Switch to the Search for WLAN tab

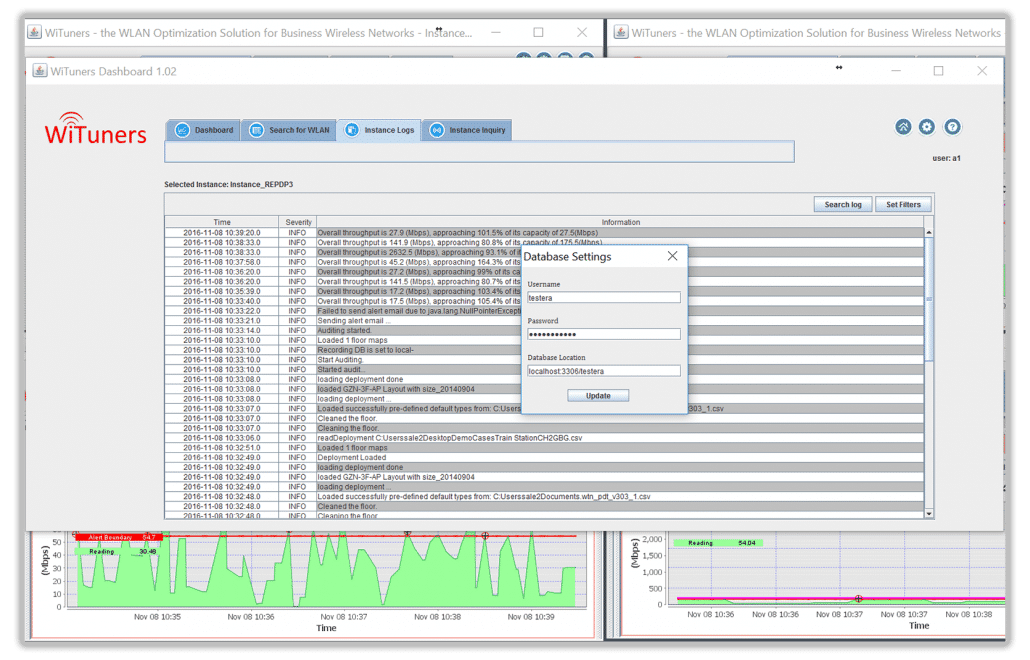tap(289, 130)
